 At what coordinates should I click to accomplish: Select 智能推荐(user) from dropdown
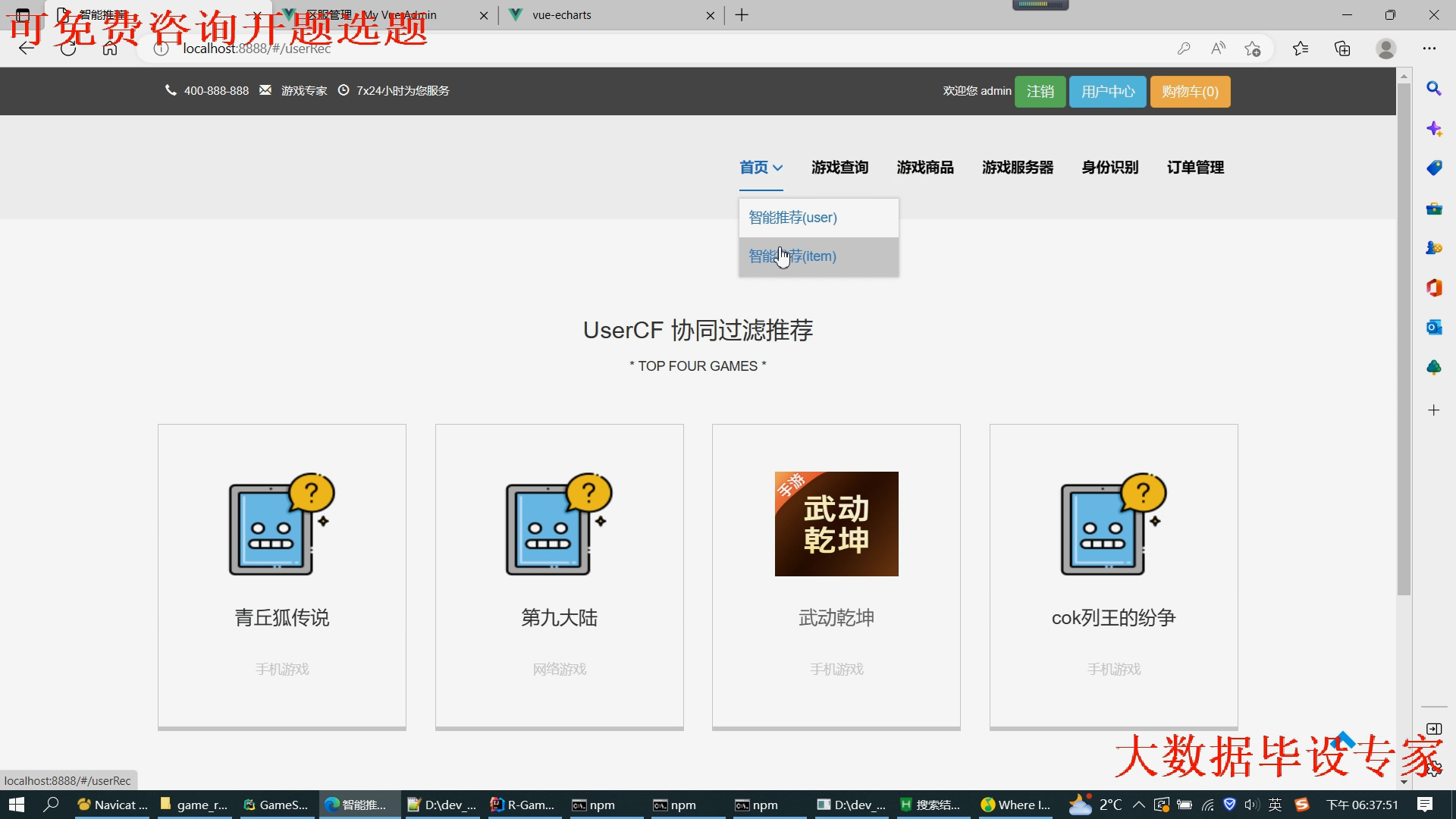pos(793,218)
